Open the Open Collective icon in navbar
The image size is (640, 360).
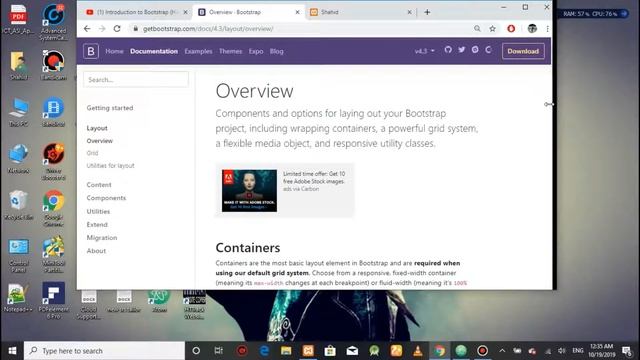tap(489, 50)
